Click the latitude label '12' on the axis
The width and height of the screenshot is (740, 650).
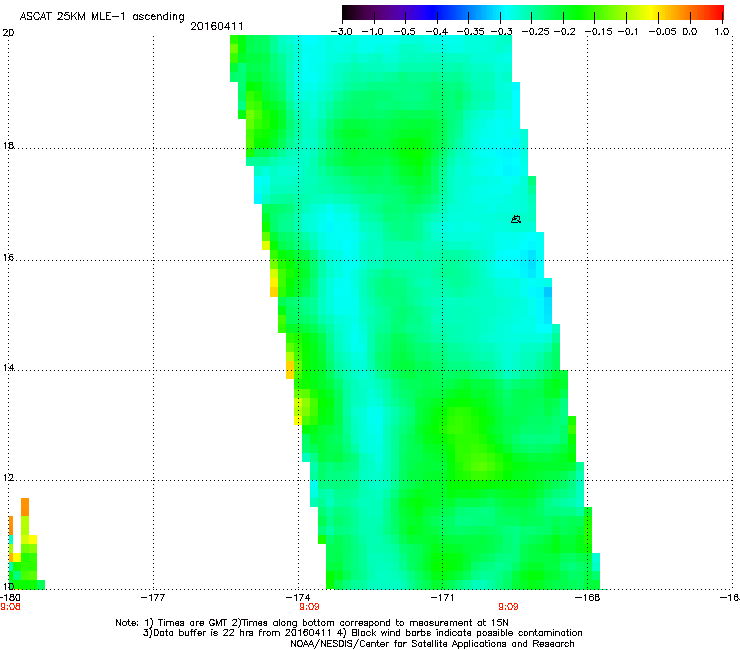[x=8, y=478]
